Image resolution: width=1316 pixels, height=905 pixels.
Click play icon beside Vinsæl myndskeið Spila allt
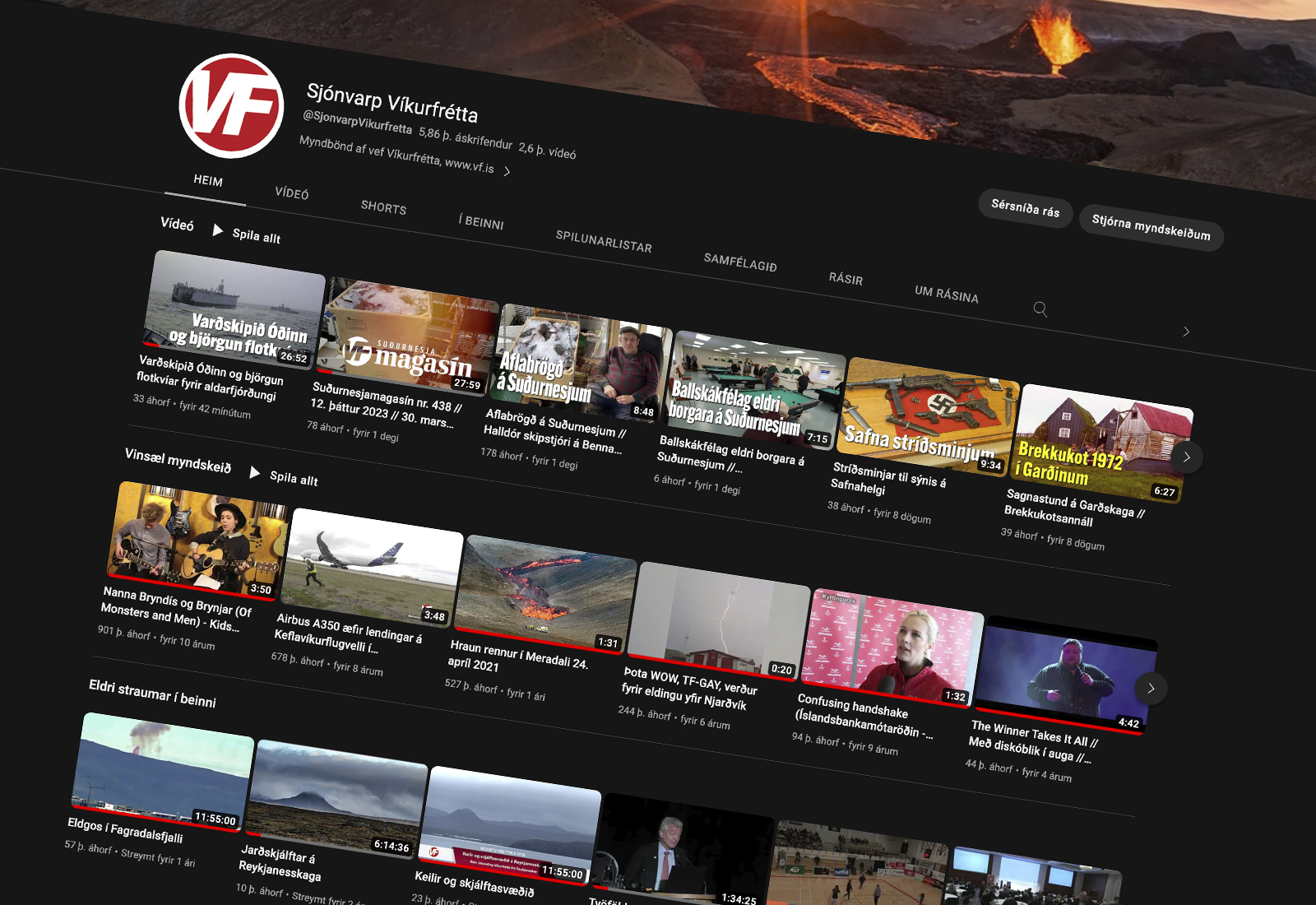tap(255, 472)
